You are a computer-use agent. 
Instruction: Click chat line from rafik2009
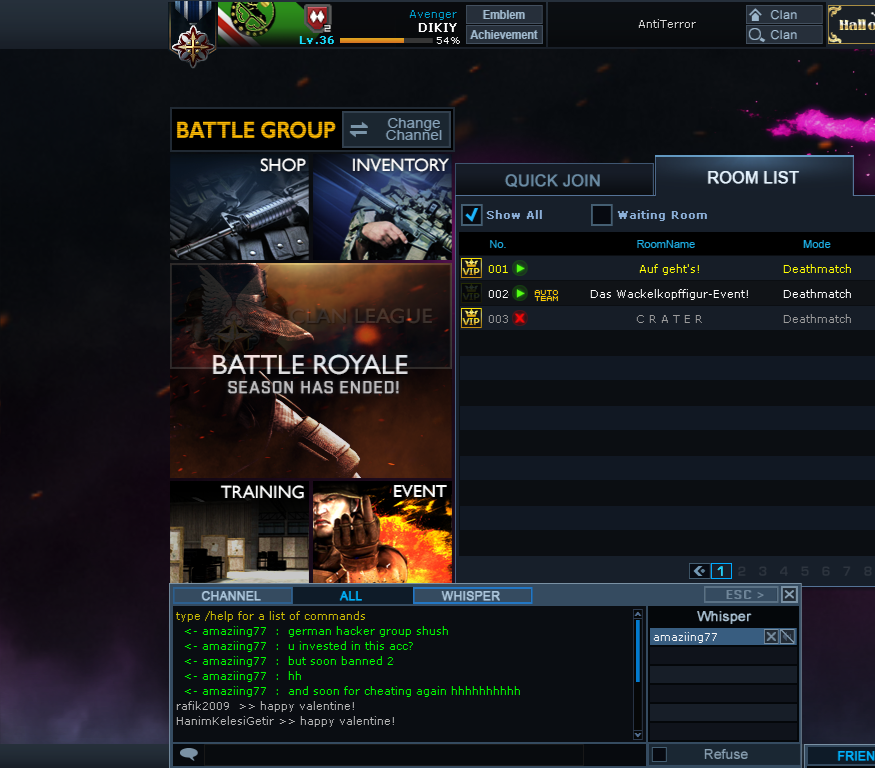(x=266, y=706)
